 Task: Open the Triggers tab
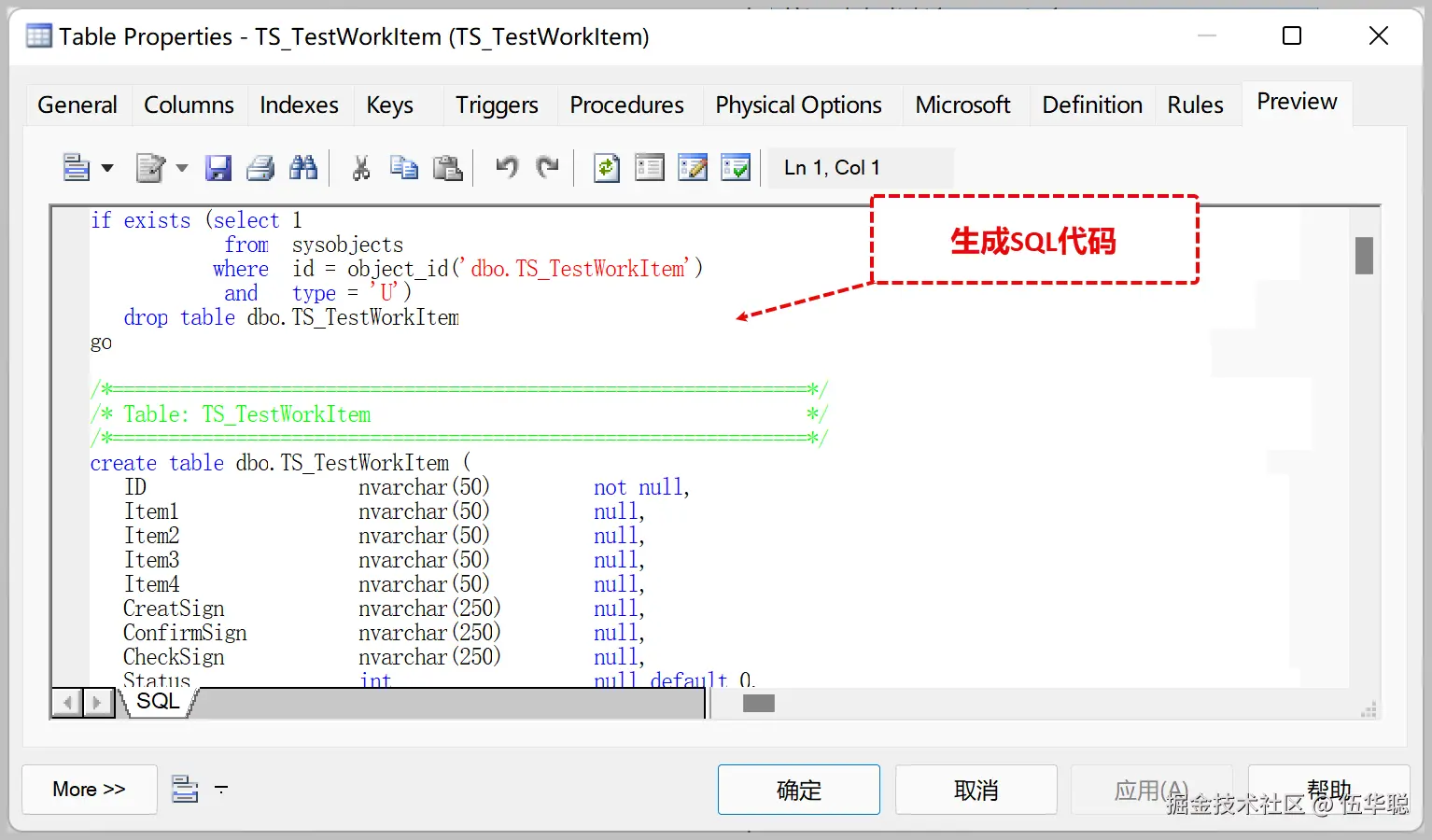click(x=497, y=105)
